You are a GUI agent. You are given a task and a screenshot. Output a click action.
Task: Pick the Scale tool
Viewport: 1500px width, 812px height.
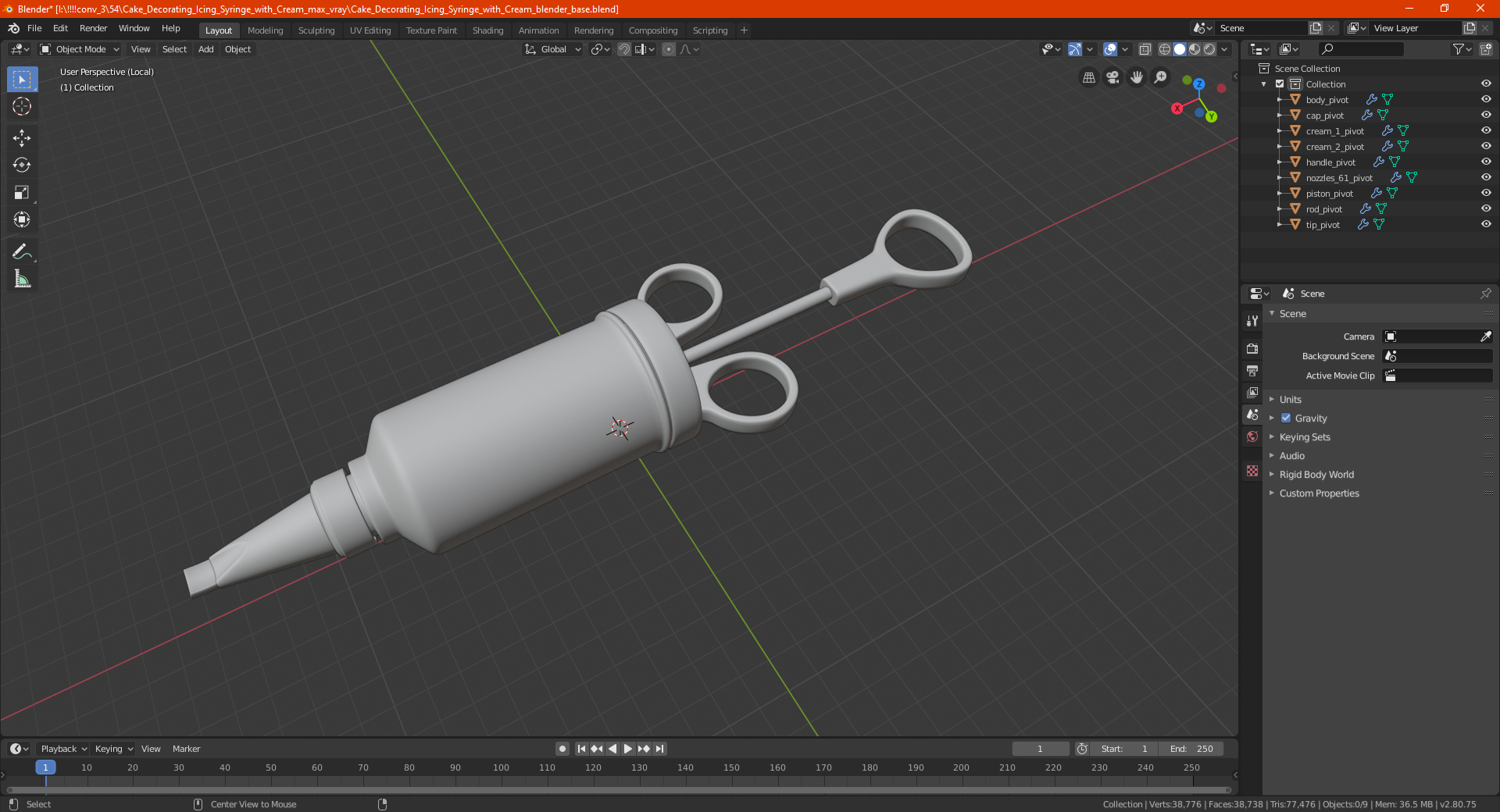22,193
